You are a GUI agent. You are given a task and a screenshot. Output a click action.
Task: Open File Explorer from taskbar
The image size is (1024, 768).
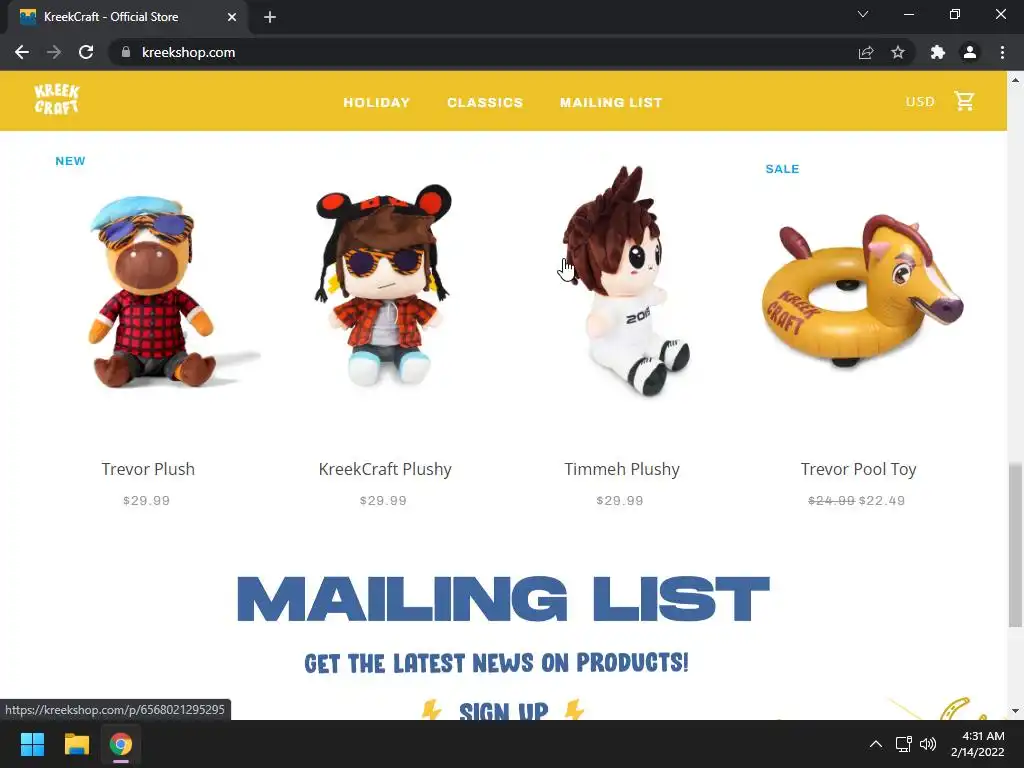pyautogui.click(x=76, y=744)
